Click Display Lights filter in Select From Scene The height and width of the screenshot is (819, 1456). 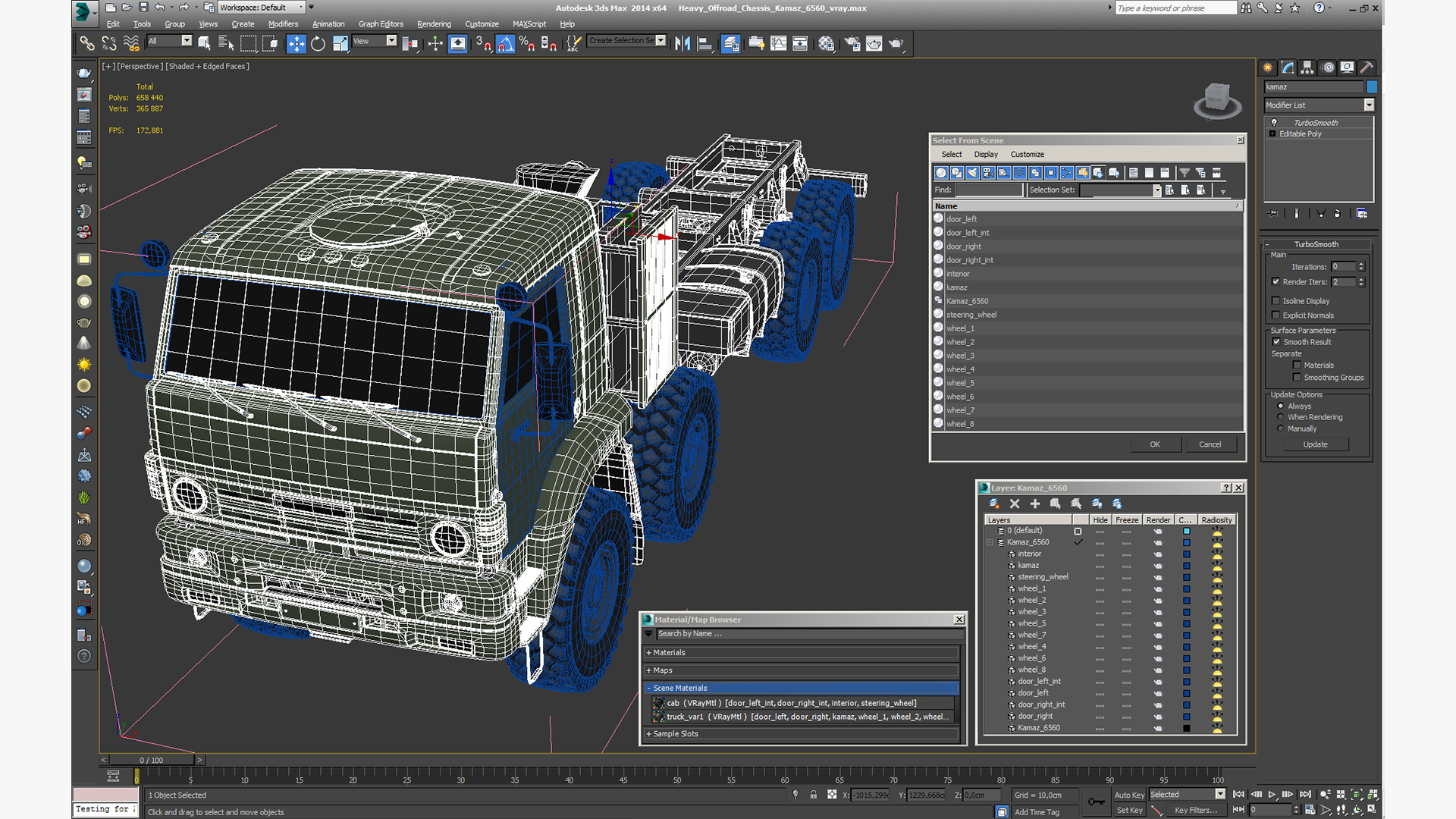click(x=973, y=173)
